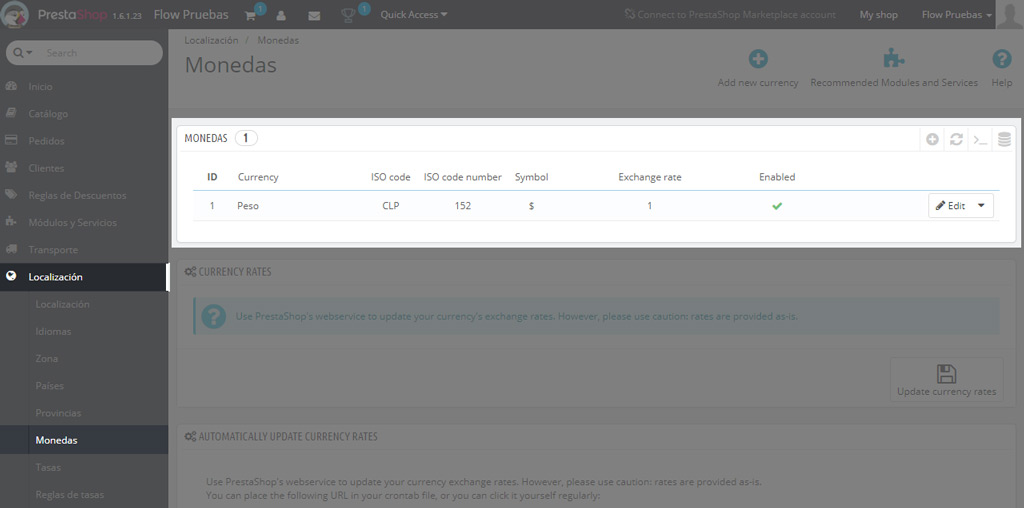Screen dimensions: 1024x508
Task: Open the Help question mark icon
Action: point(1002,59)
